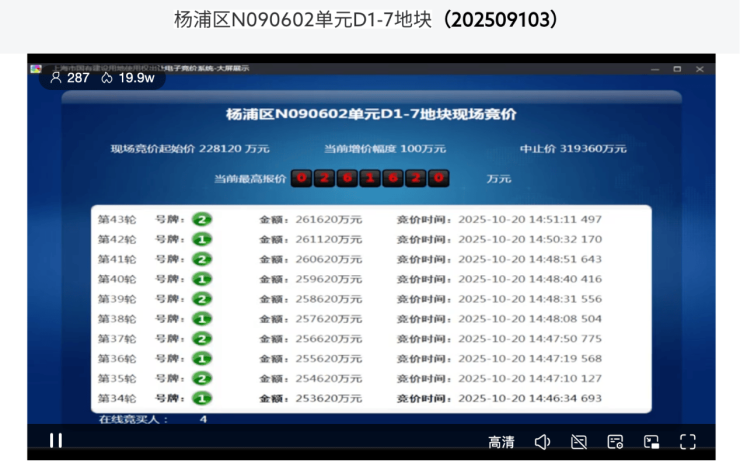Pause the live video playback
This screenshot has width=740, height=466.
coord(56,441)
